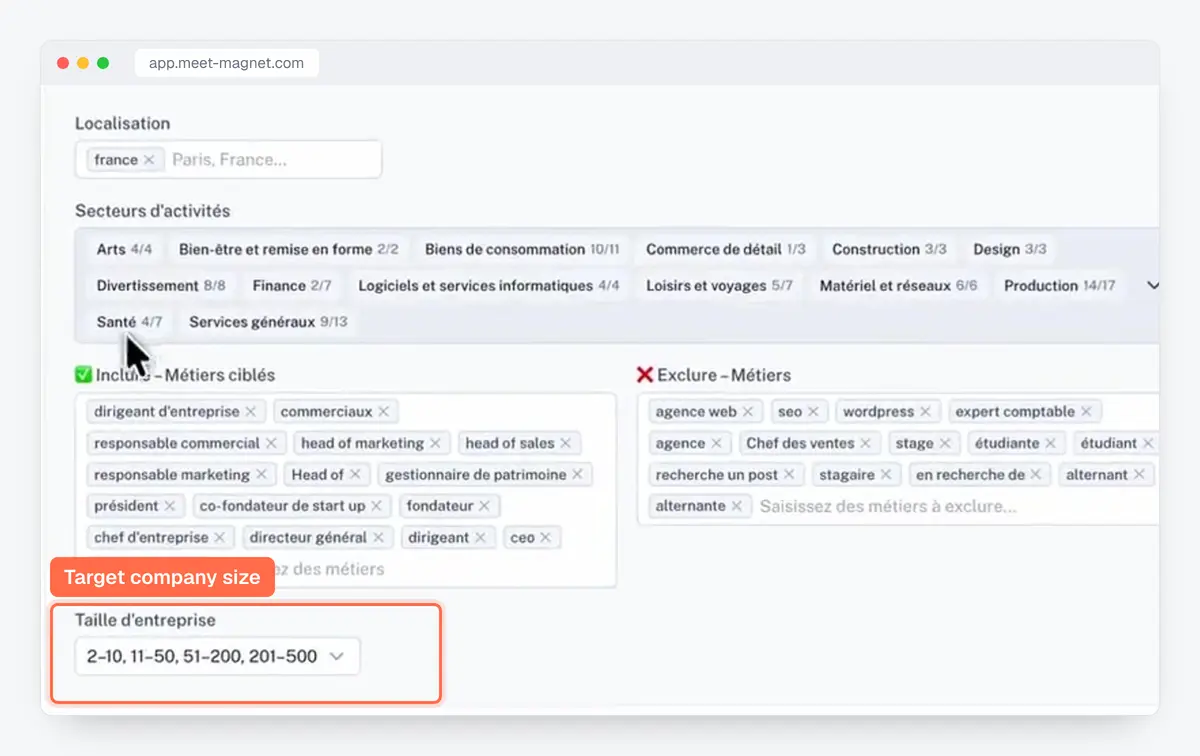This screenshot has height=756, width=1200.
Task: Remove the 'président' tag
Action: coord(170,506)
